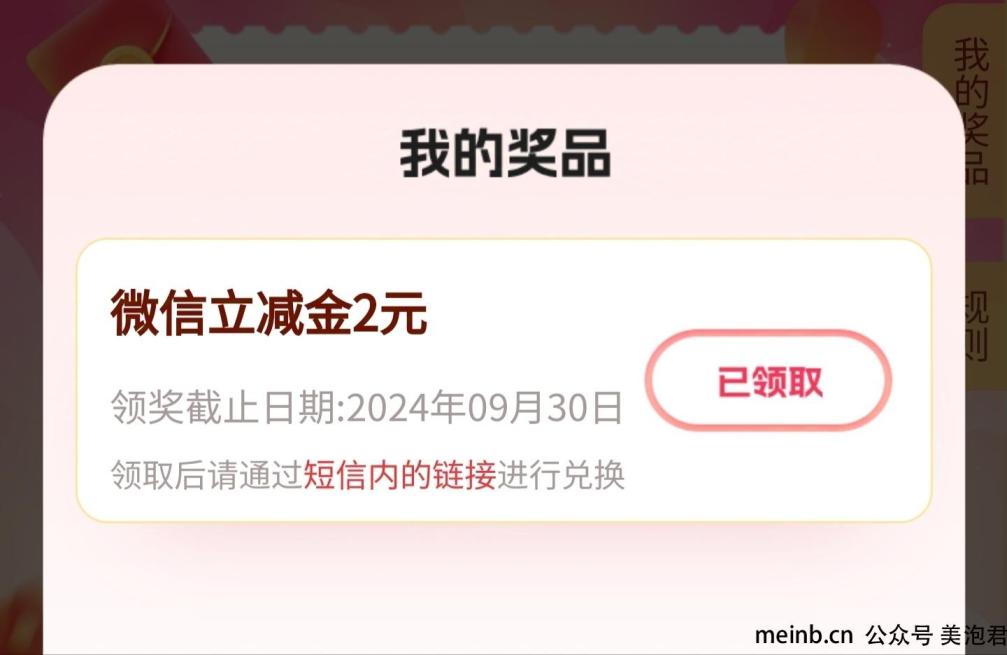Open the red 短信内的链接 link
1007x655 pixels.
399,476
